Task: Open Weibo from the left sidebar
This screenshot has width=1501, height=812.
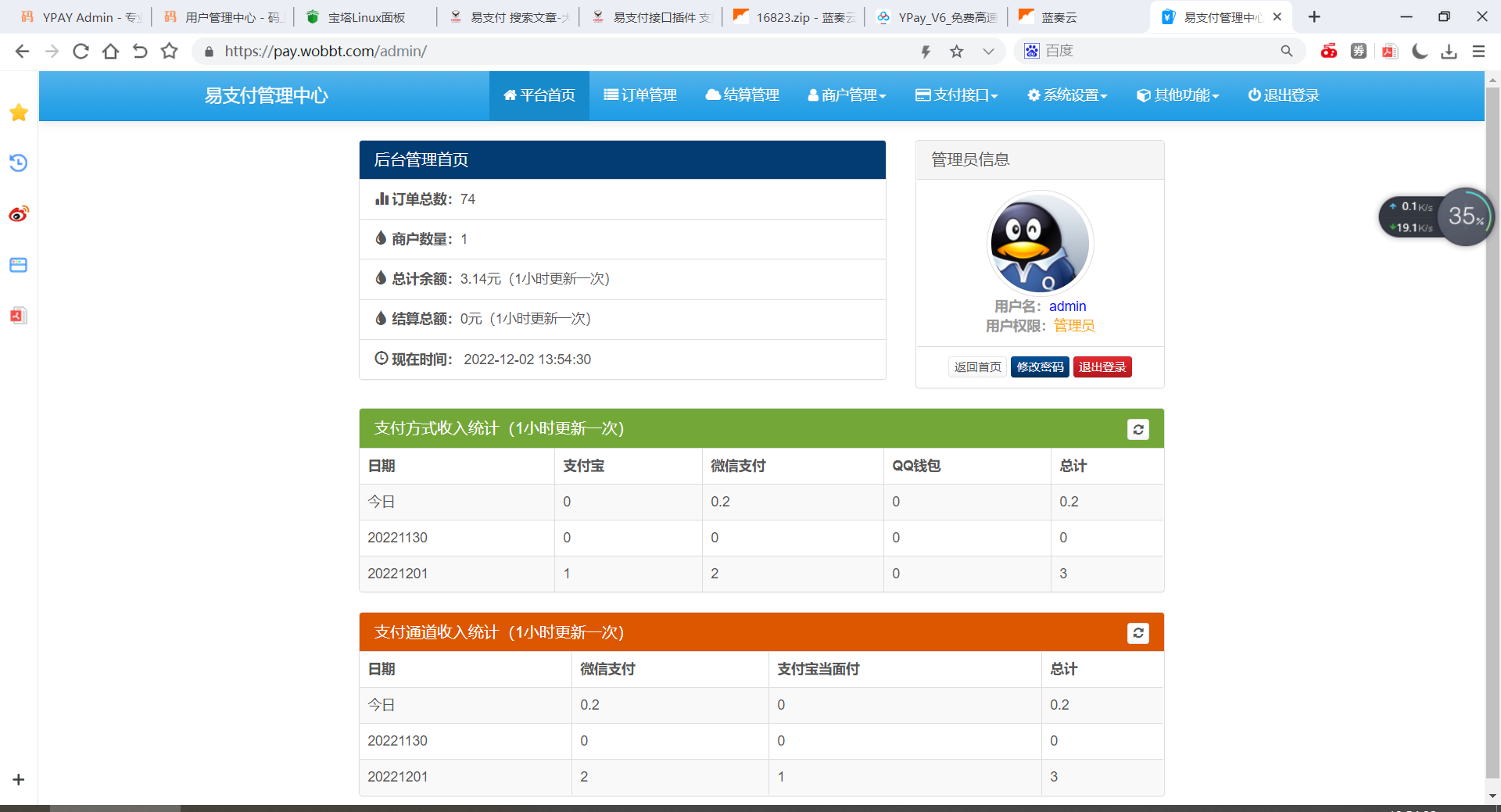Action: pos(18,213)
